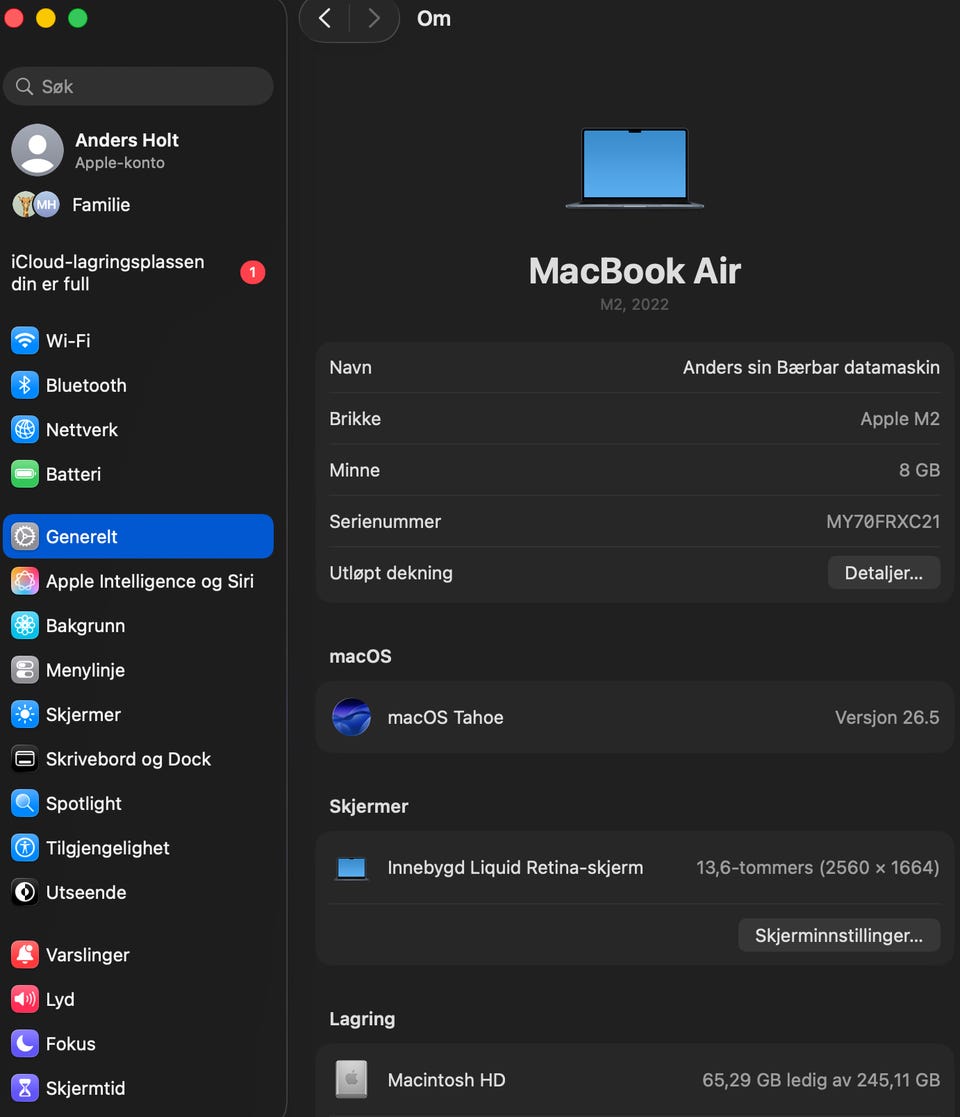Viewport: 960px width, 1117px height.
Task: Open the Varslinger icon
Action: [25, 955]
